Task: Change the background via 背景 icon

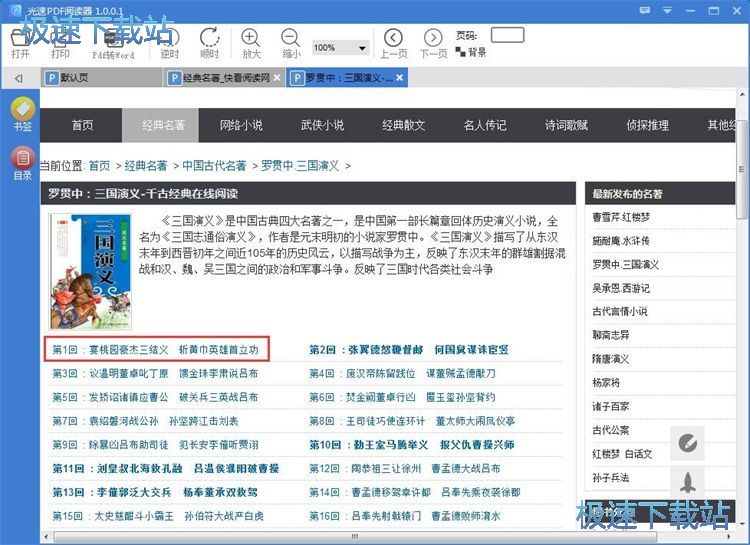Action: 471,52
